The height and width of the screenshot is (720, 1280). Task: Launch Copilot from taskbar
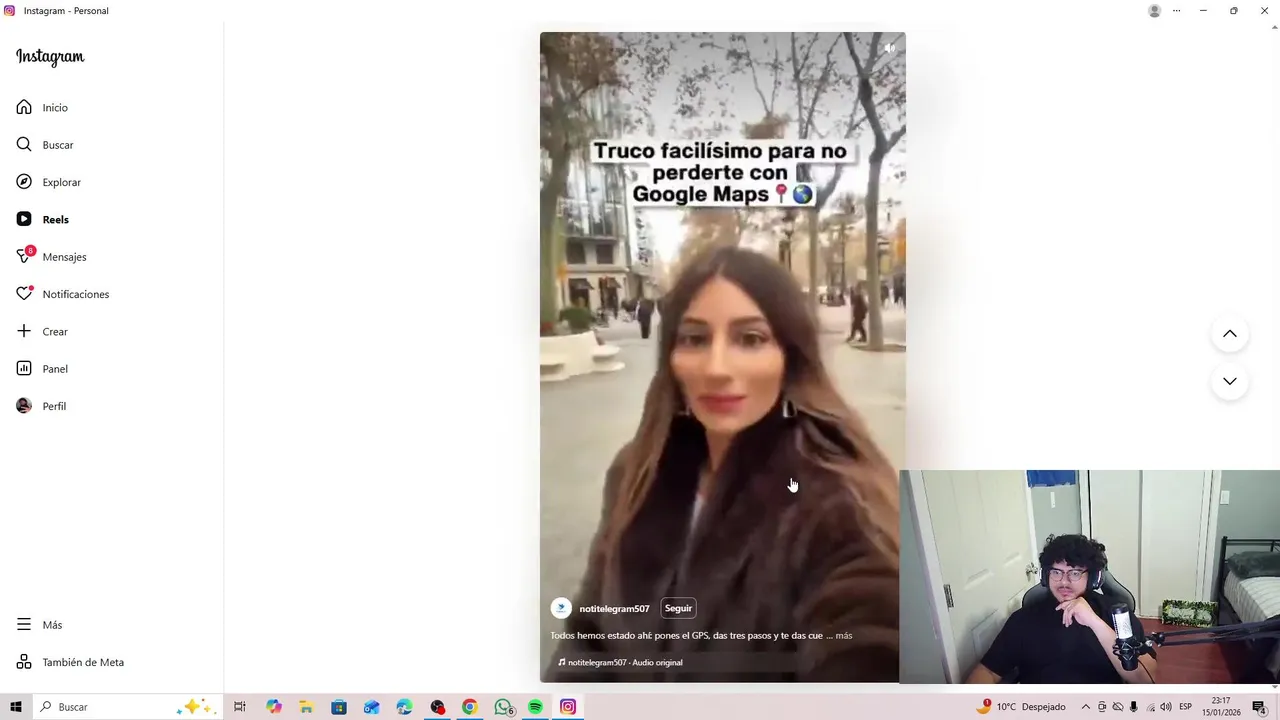[273, 707]
